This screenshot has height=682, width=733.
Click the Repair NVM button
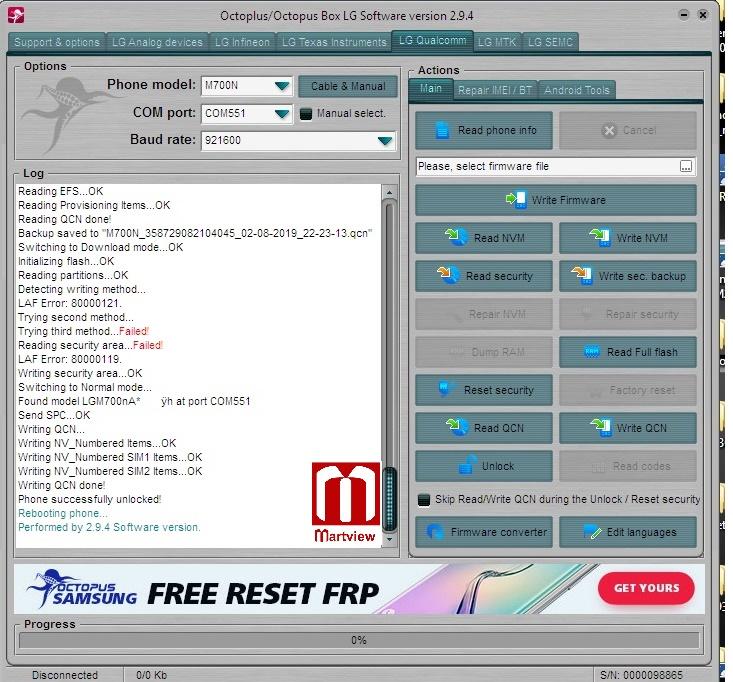pos(484,314)
